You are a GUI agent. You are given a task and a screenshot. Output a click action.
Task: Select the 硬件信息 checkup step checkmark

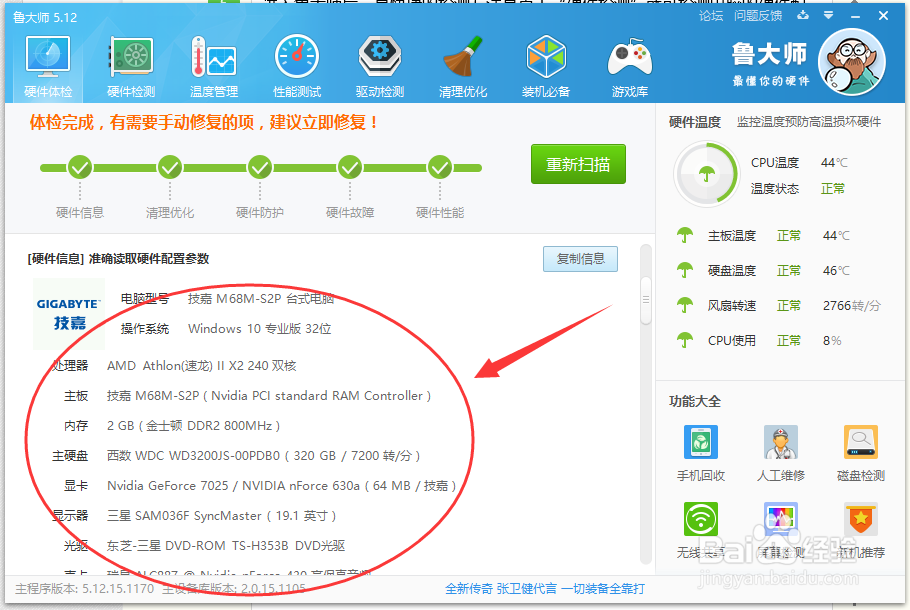tap(80, 168)
